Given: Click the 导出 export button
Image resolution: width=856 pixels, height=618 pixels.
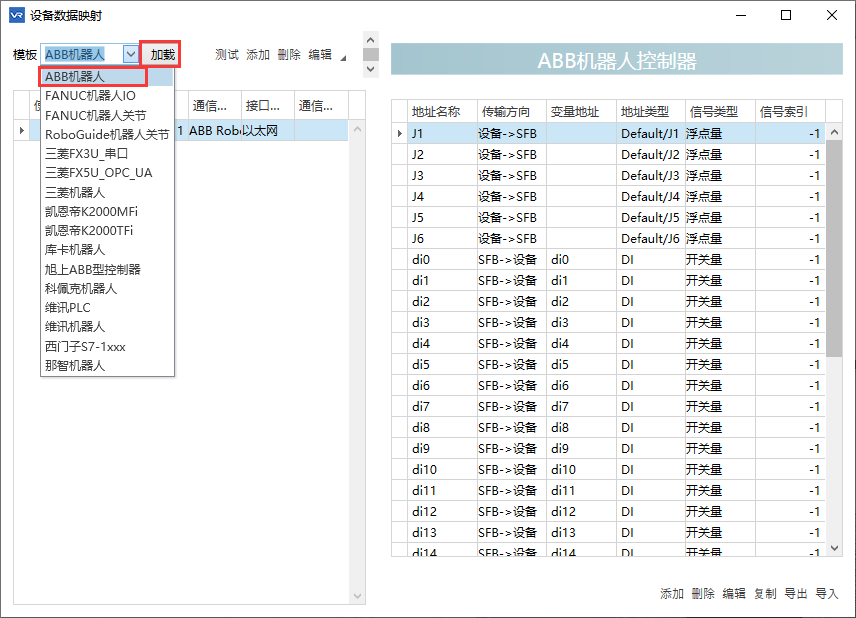Looking at the screenshot, I should point(796,593).
